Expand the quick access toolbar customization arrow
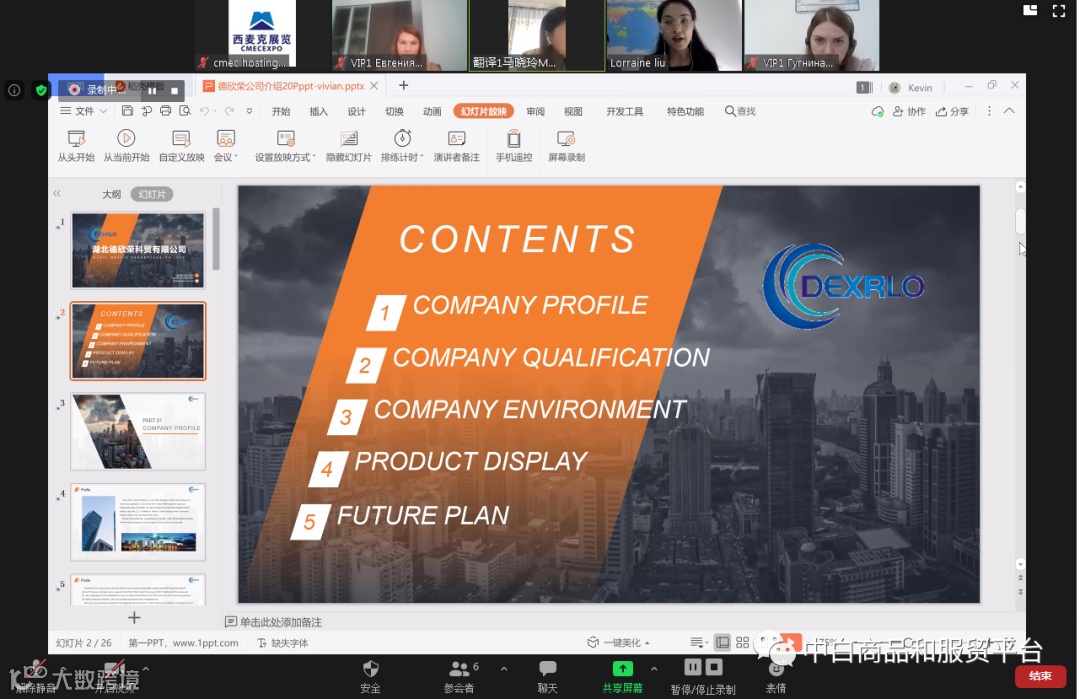The height and width of the screenshot is (699, 1080). coord(249,111)
